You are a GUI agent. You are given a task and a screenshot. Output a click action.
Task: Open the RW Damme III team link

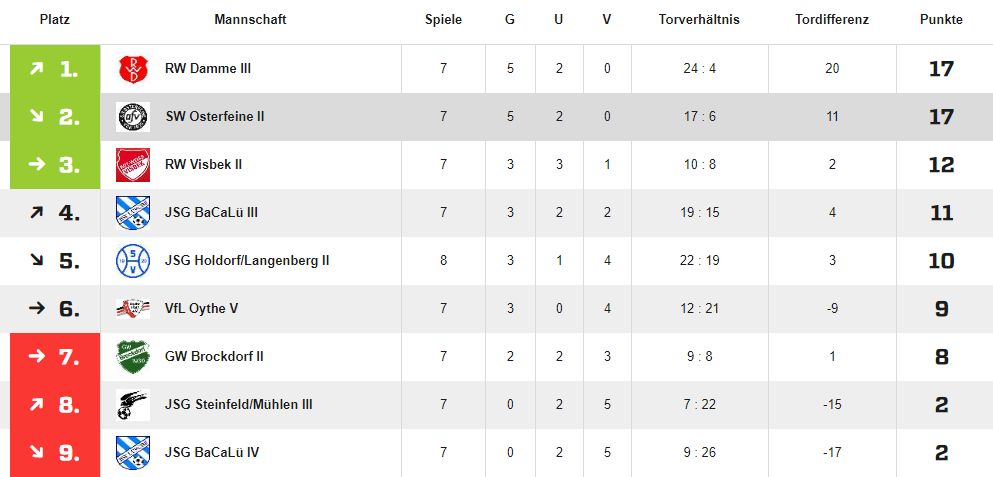pos(208,69)
